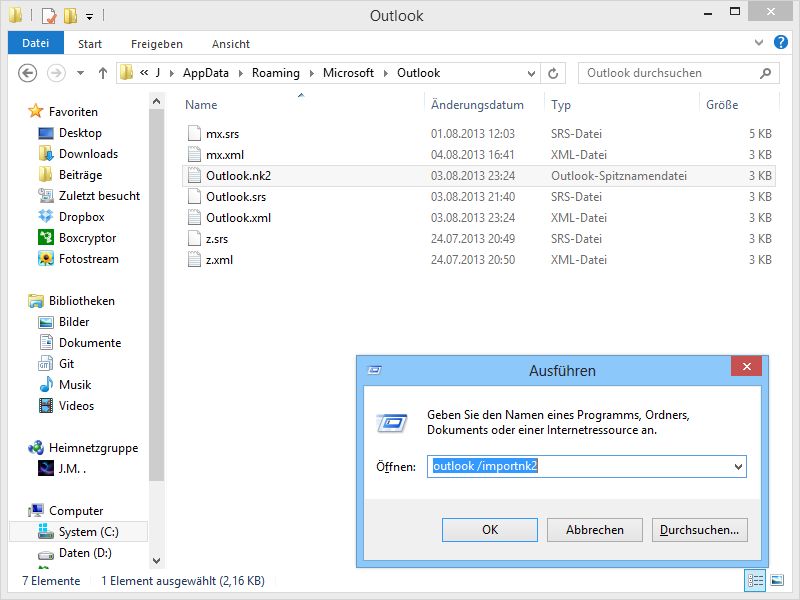Image resolution: width=800 pixels, height=600 pixels.
Task: Go back with the left arrow button
Action: pyautogui.click(x=28, y=73)
